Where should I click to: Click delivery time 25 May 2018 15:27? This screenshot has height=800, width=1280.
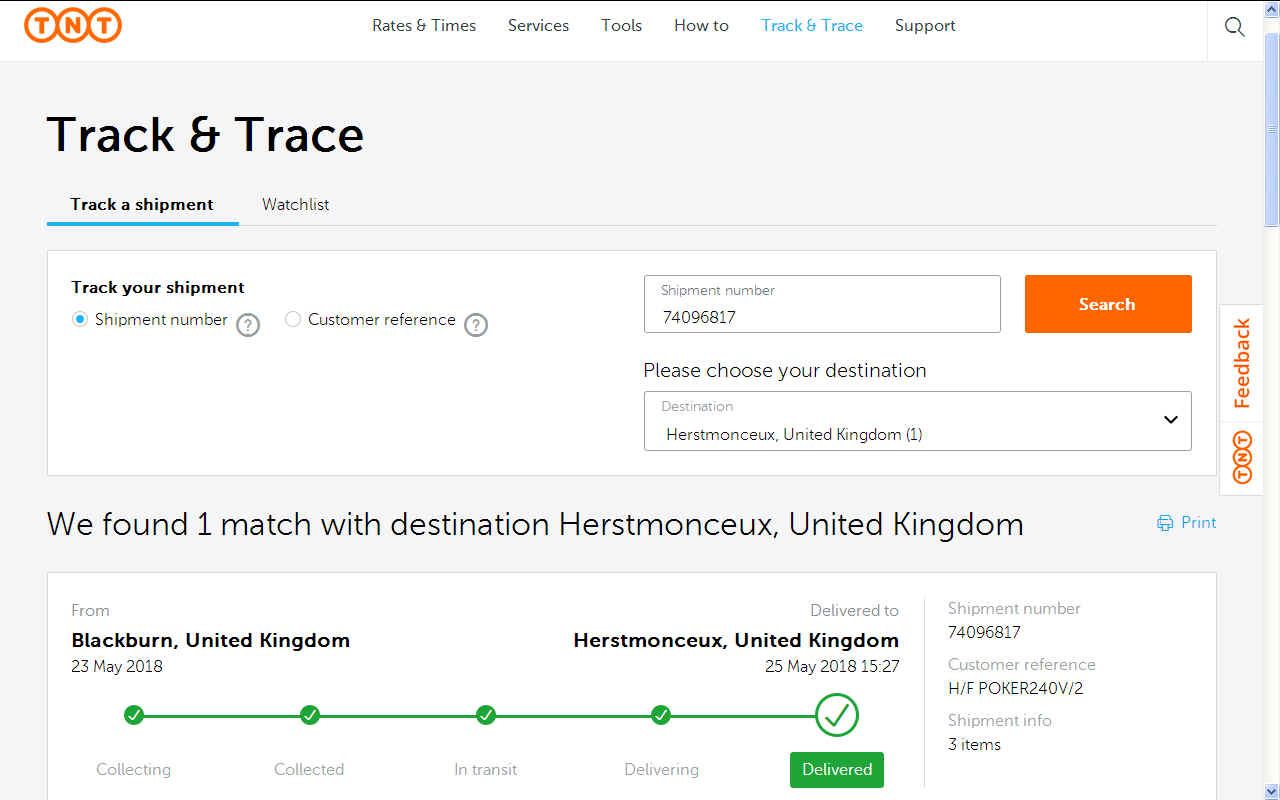[832, 667]
